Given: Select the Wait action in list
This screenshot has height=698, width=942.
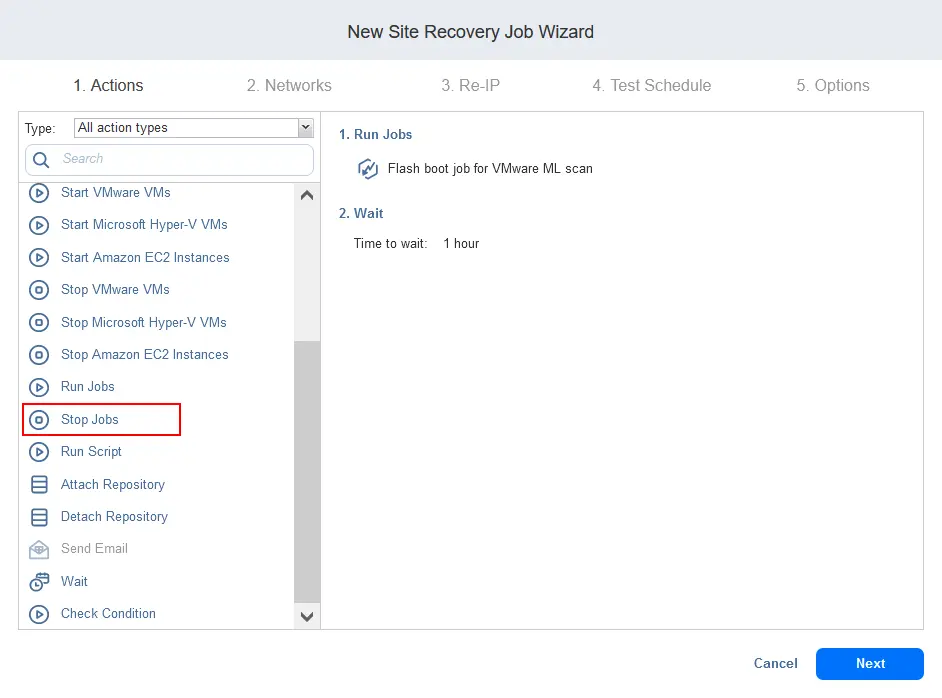Looking at the screenshot, I should click(74, 581).
